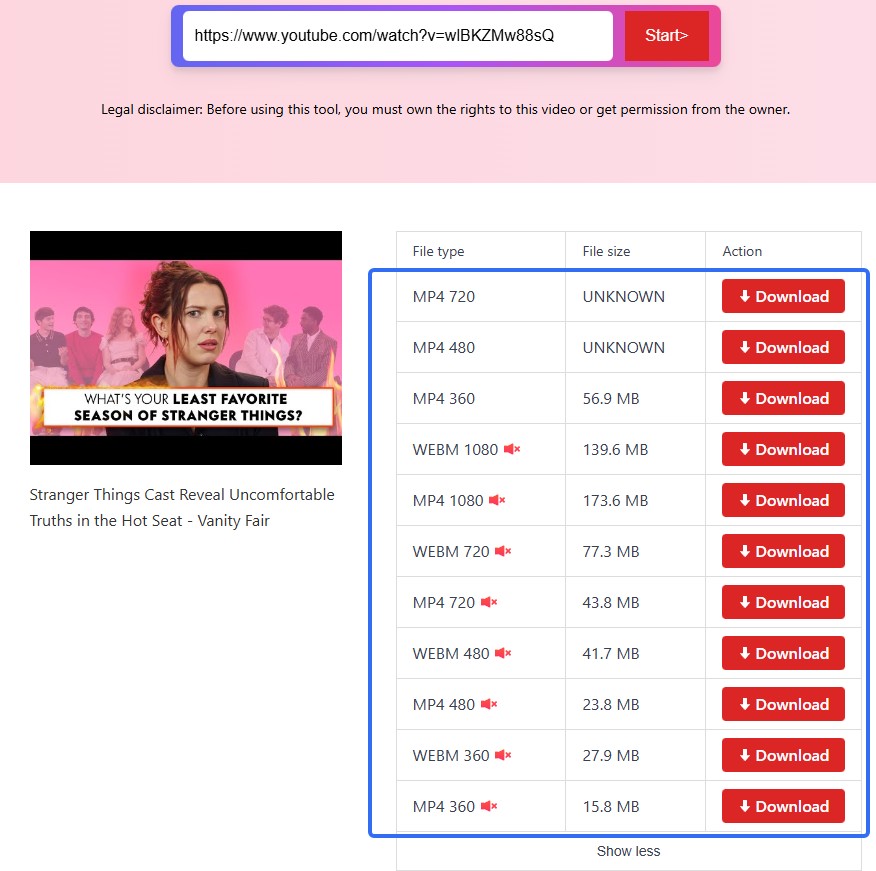This screenshot has width=876, height=871.
Task: Download the 173.6 MB MP4 1080 file
Action: click(783, 501)
